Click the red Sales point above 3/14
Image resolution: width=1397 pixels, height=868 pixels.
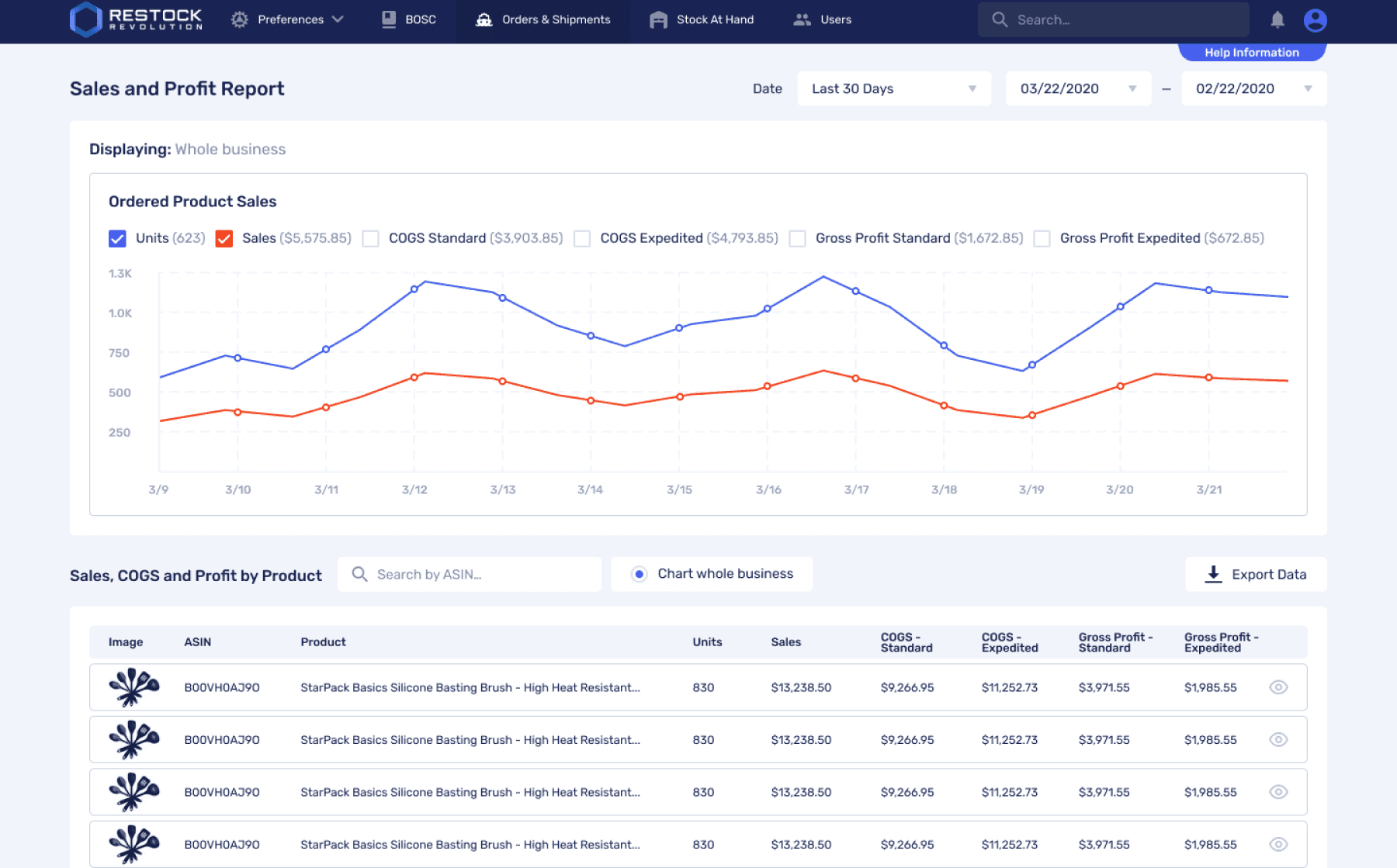coord(591,401)
